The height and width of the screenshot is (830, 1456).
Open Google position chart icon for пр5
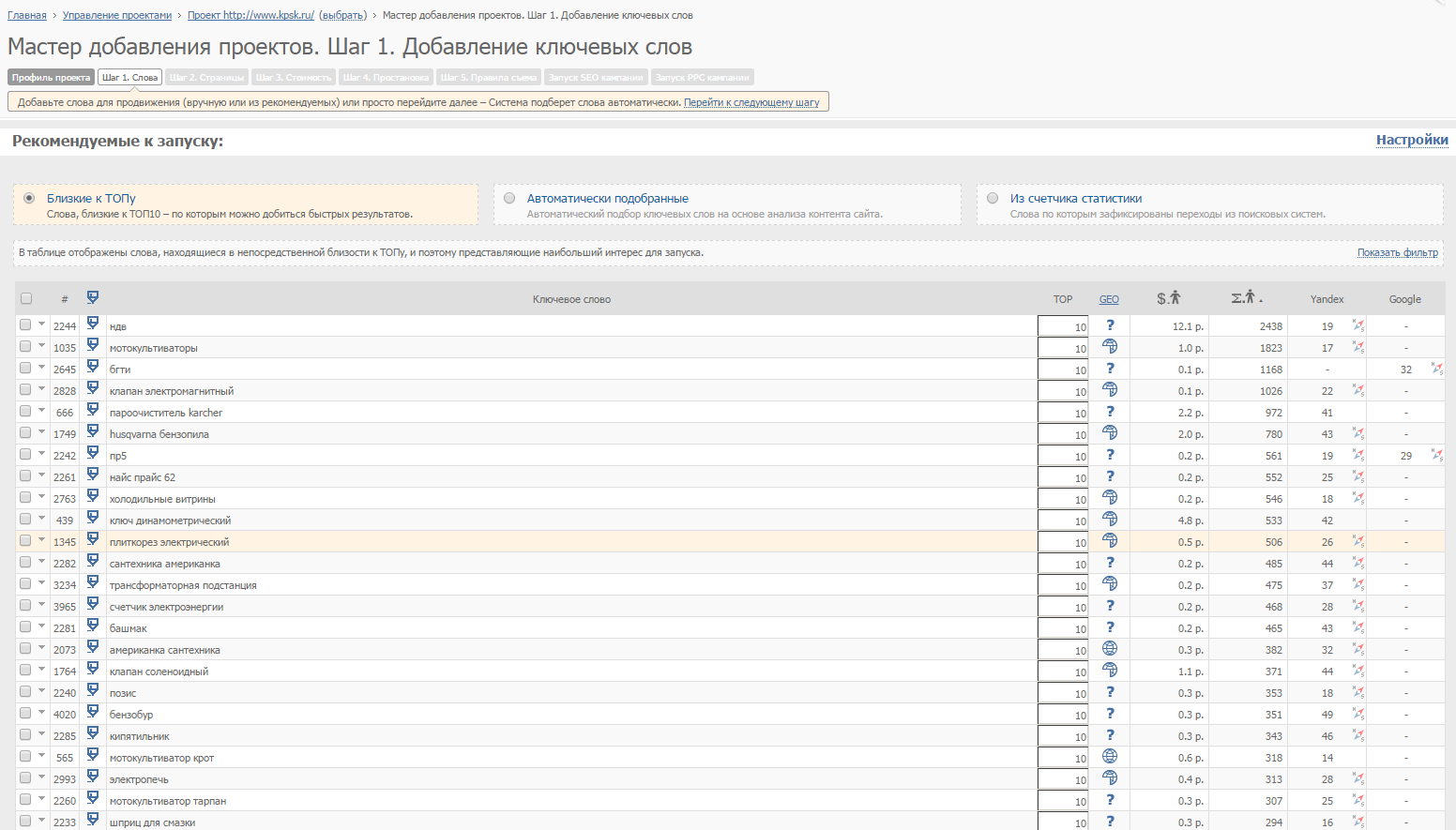tap(1437, 455)
